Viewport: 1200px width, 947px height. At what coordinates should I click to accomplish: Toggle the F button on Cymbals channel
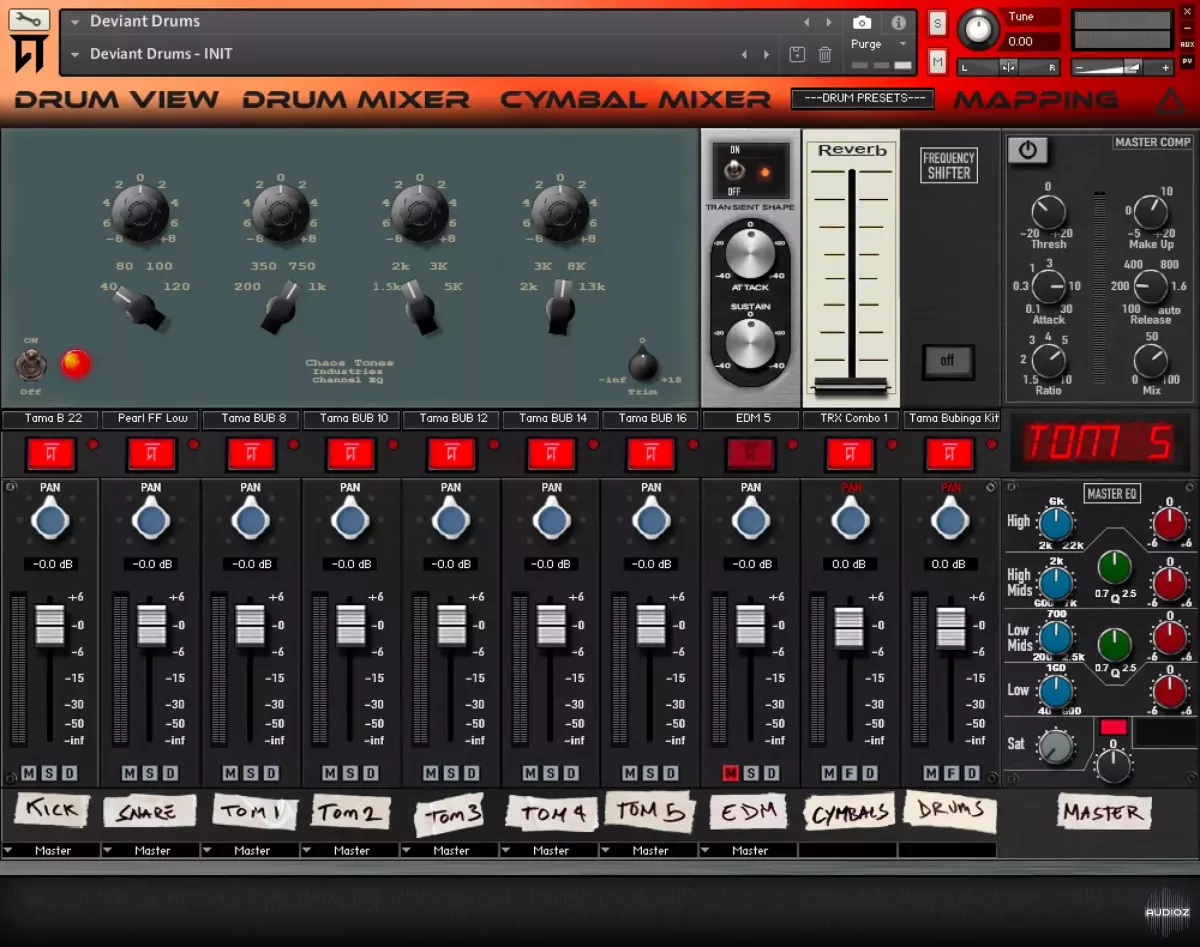(850, 773)
